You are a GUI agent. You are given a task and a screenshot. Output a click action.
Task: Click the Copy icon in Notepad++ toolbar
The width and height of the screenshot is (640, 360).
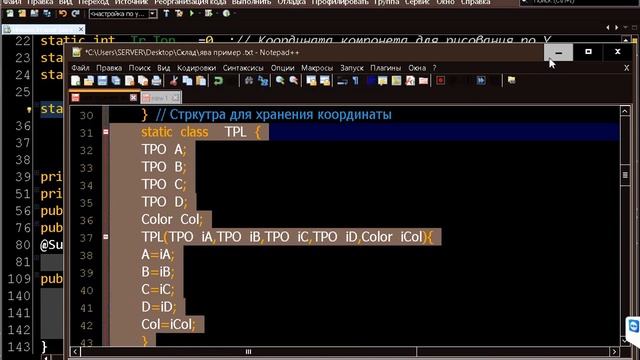point(187,81)
